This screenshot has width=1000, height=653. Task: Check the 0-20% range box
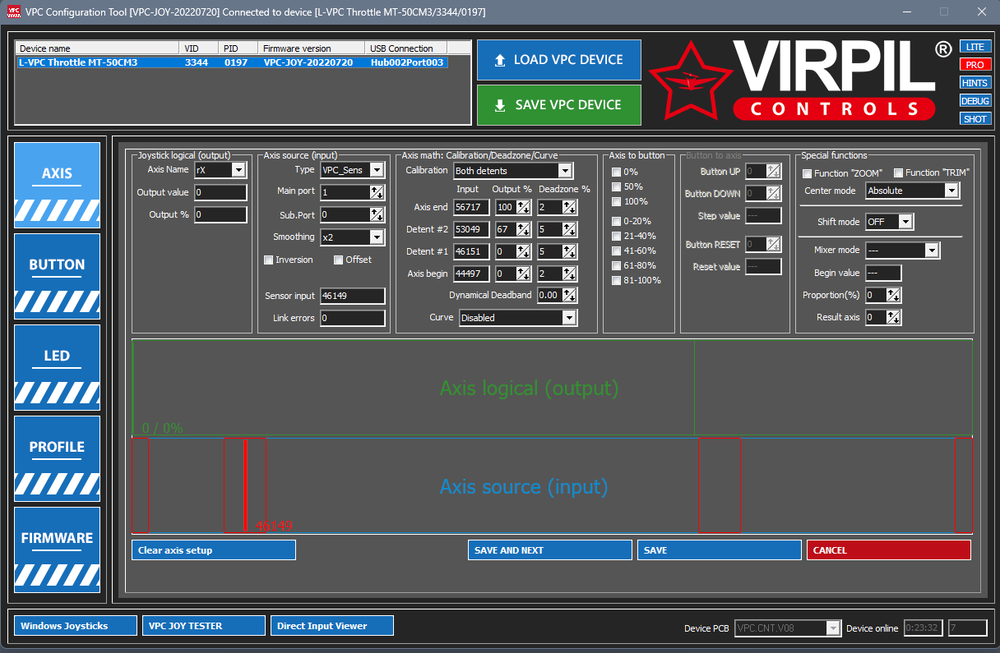[616, 221]
